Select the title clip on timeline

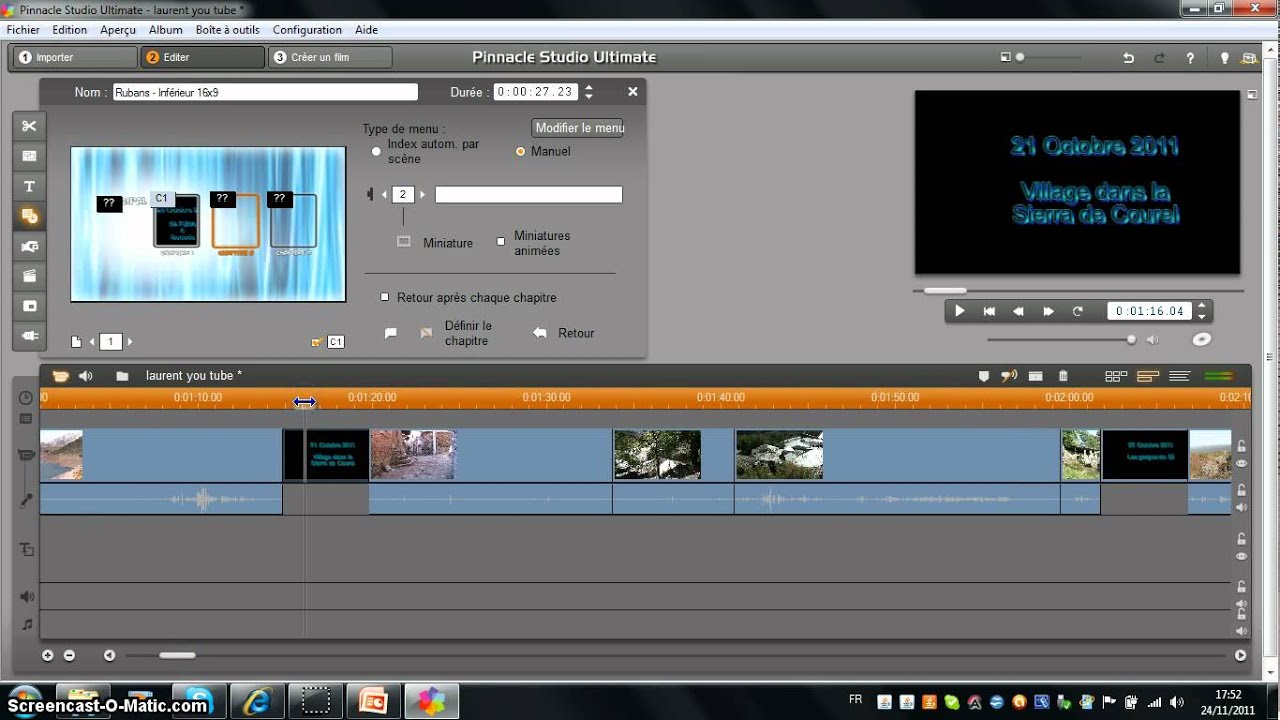[x=326, y=455]
